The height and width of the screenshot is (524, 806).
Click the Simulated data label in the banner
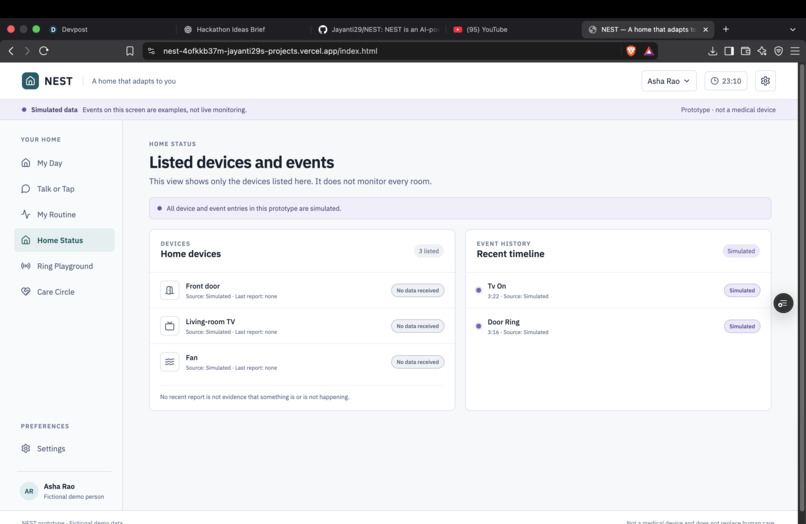(x=54, y=110)
